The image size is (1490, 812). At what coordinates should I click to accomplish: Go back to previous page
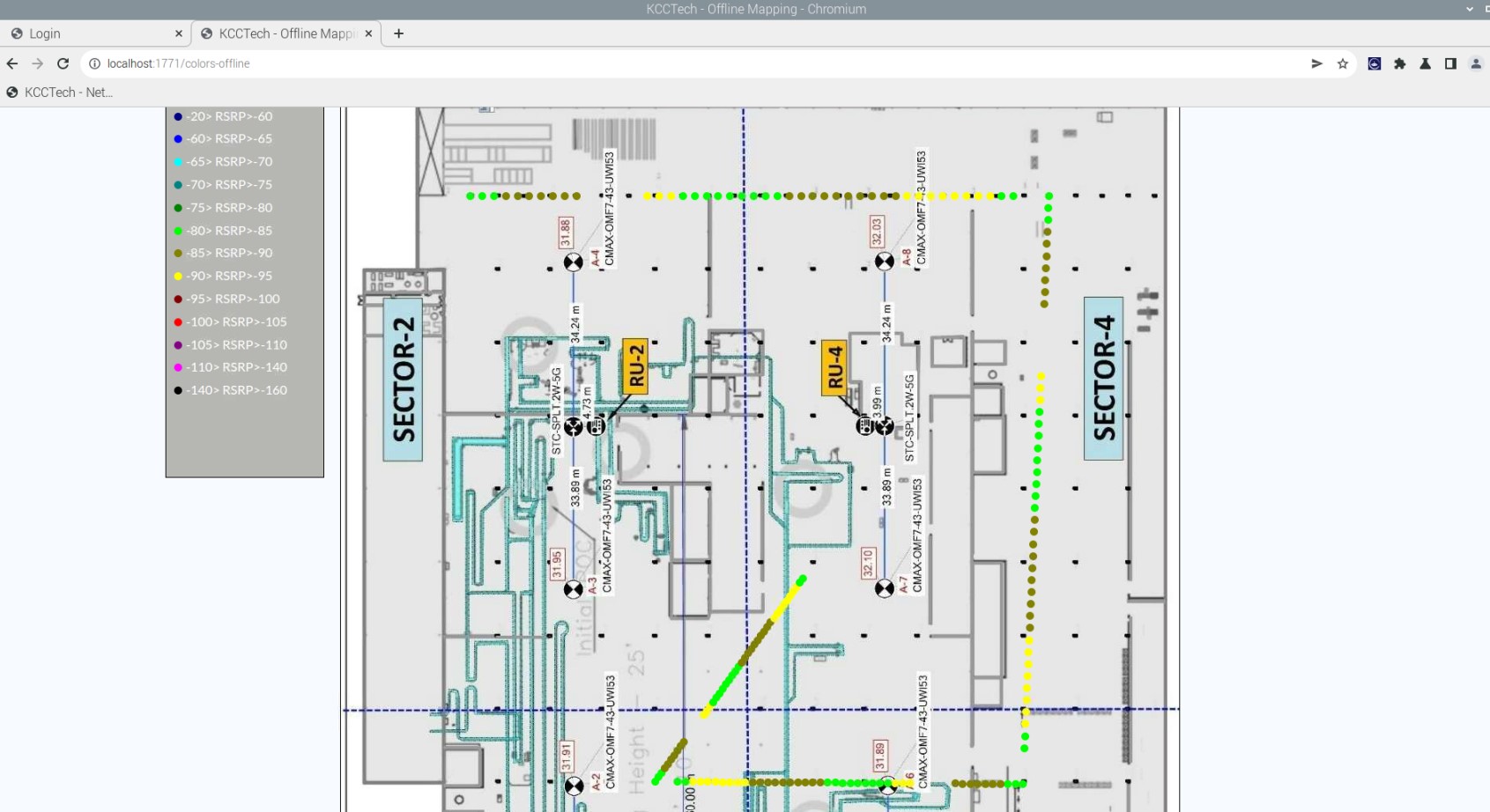pos(12,63)
